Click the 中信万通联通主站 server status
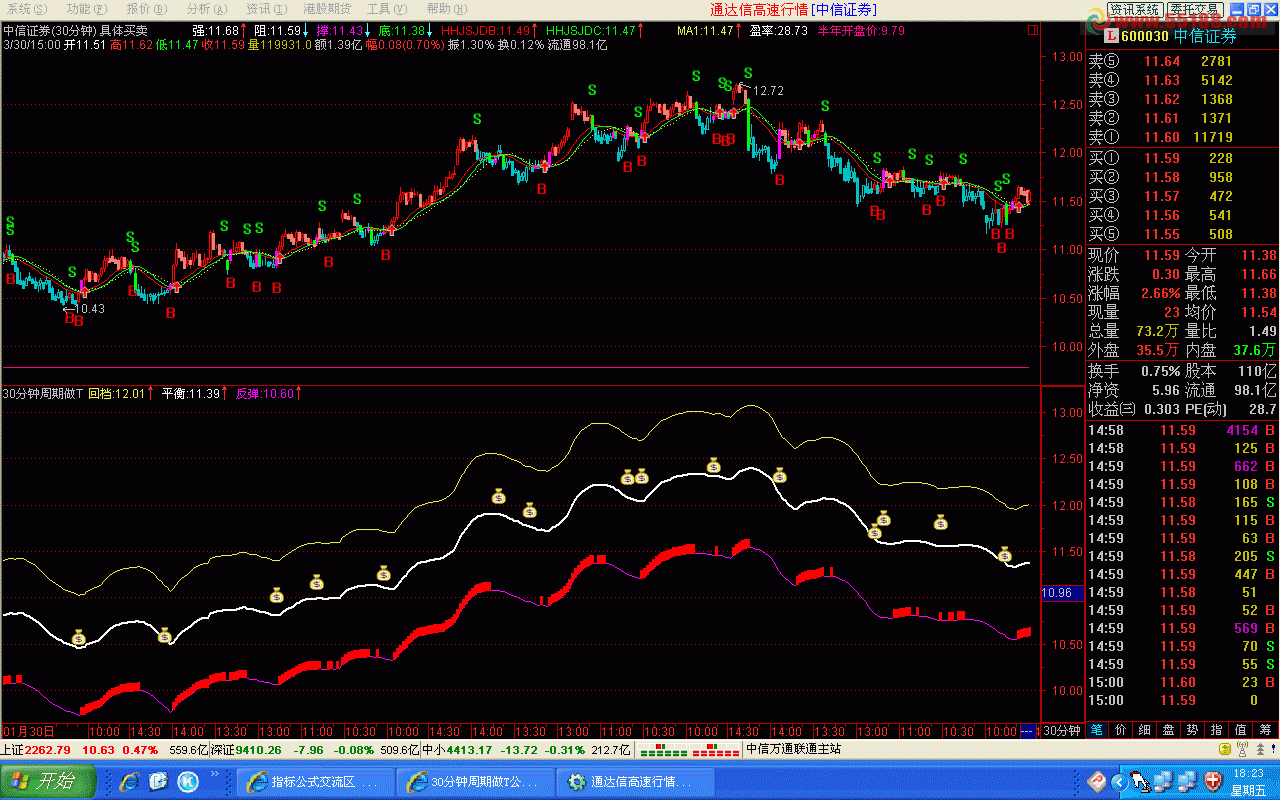This screenshot has height=800, width=1280. [x=794, y=750]
